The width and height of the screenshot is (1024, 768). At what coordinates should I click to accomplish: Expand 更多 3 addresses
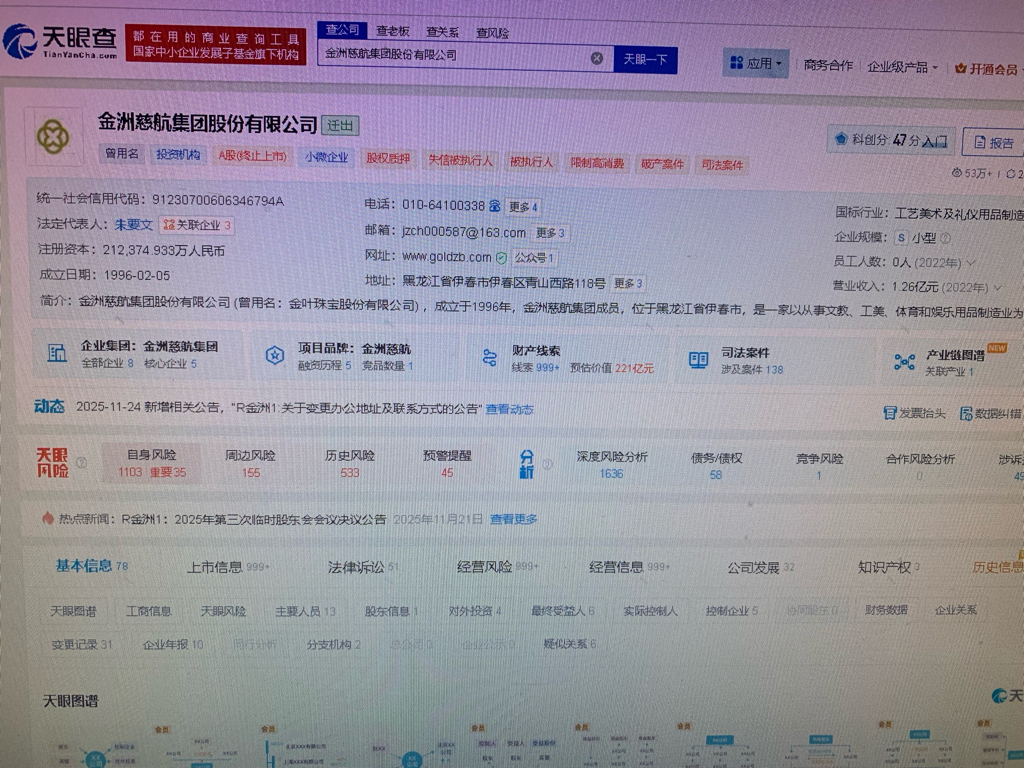coord(628,283)
